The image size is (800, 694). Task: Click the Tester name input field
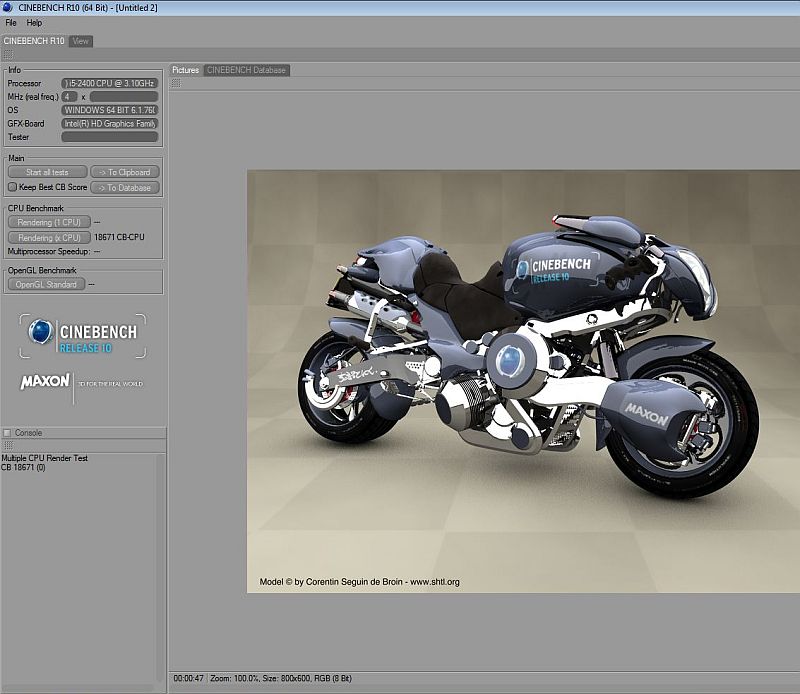pos(110,137)
